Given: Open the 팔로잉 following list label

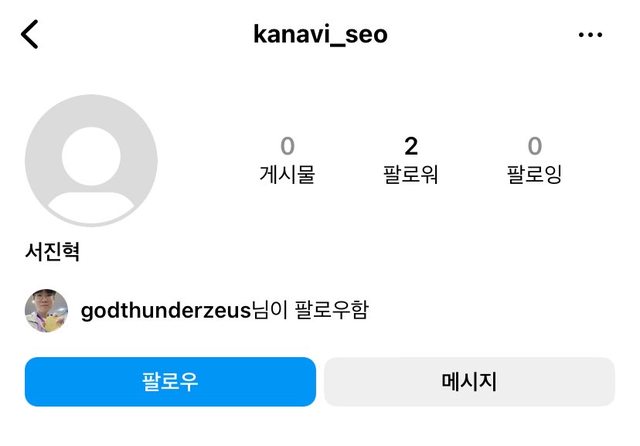Looking at the screenshot, I should coord(535,175).
